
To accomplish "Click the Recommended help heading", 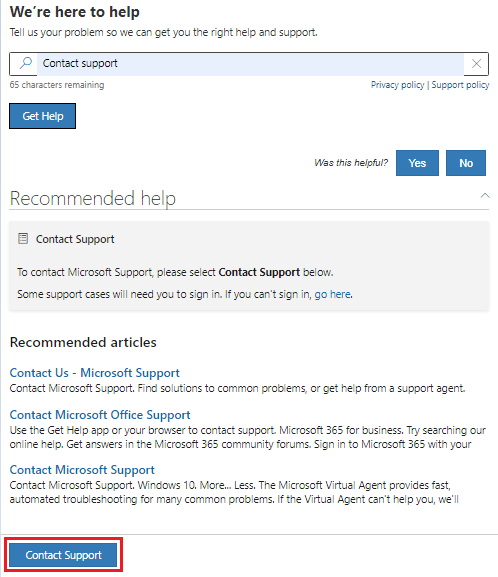I will pyautogui.click(x=93, y=199).
